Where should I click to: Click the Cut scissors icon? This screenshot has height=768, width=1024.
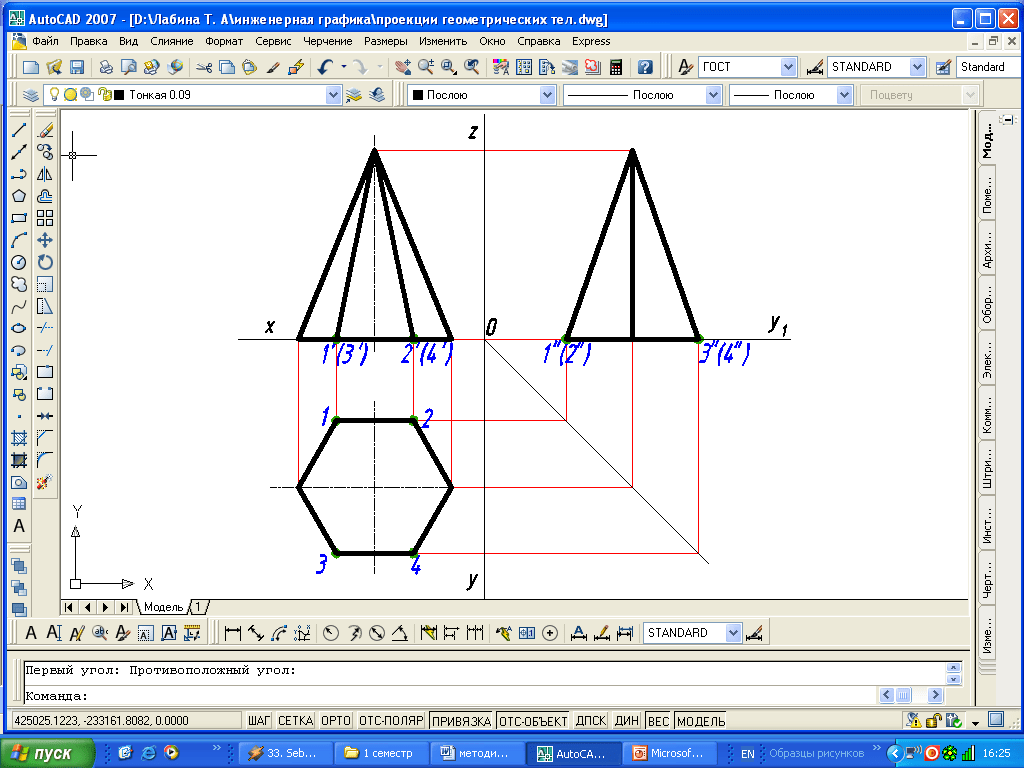tap(204, 67)
